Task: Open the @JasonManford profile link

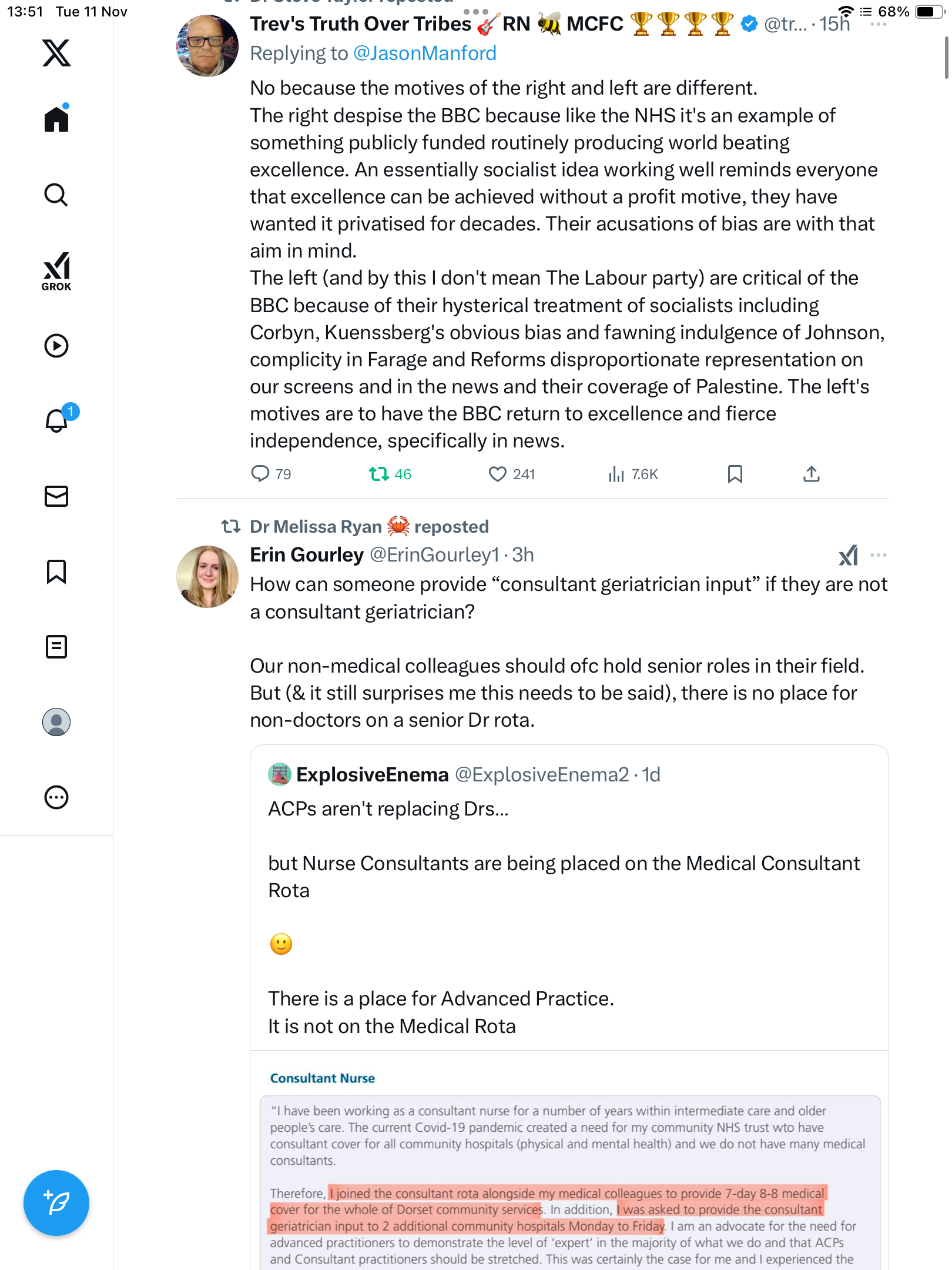Action: [424, 54]
